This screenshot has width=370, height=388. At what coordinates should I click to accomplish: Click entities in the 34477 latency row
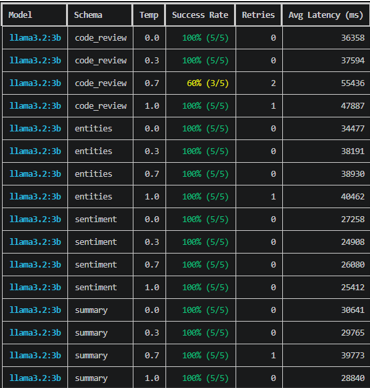coord(93,128)
